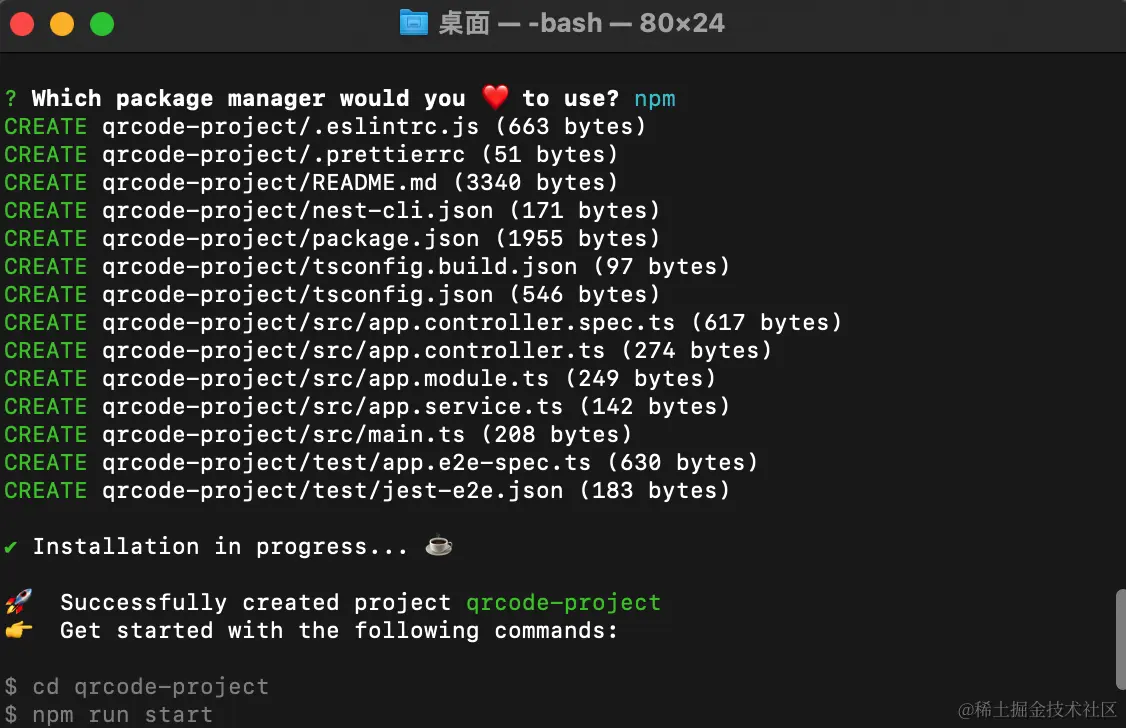Click the red heart emoji

pyautogui.click(x=495, y=98)
